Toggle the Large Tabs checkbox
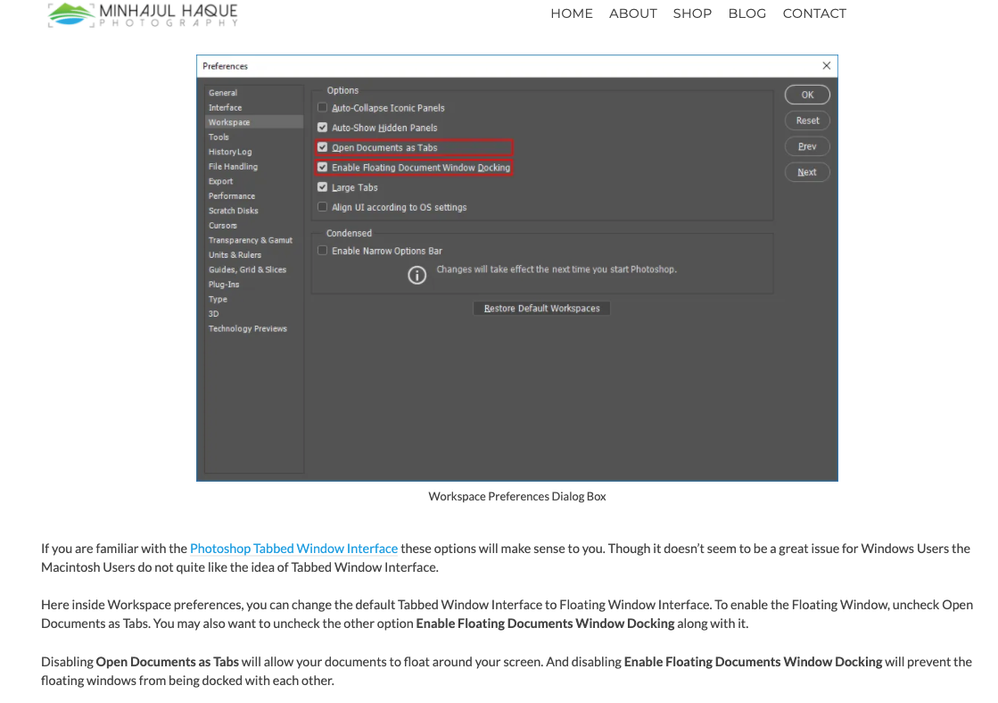Viewport: 998px width, 703px height. coord(323,187)
